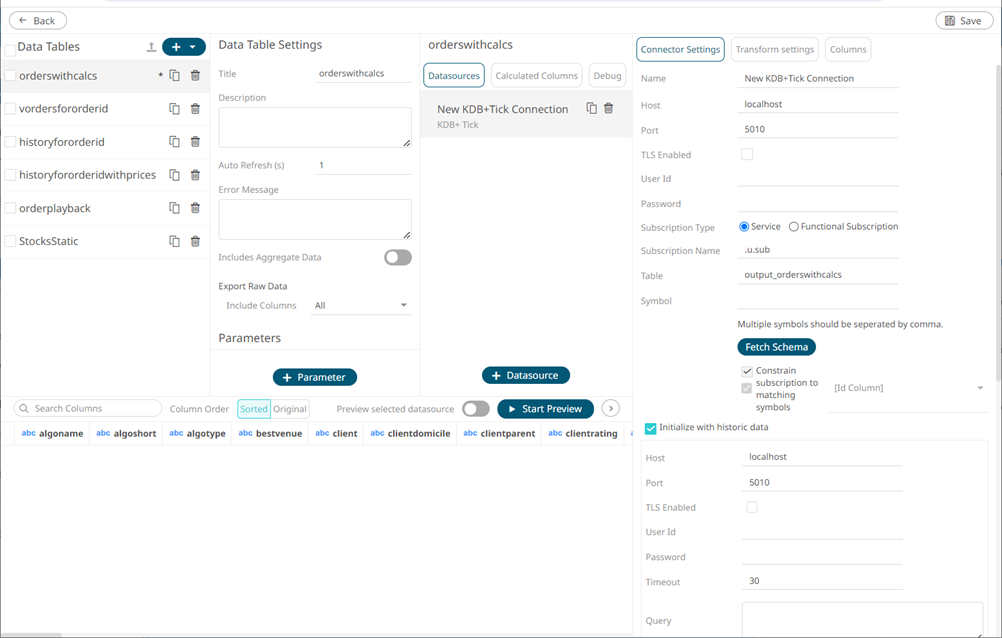Screen dimensions: 1002x638
Task: Click the search icon in Search Columns
Action: point(24,408)
